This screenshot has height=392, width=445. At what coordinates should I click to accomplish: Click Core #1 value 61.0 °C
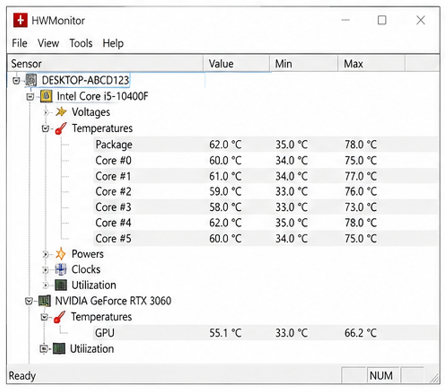pyautogui.click(x=225, y=176)
